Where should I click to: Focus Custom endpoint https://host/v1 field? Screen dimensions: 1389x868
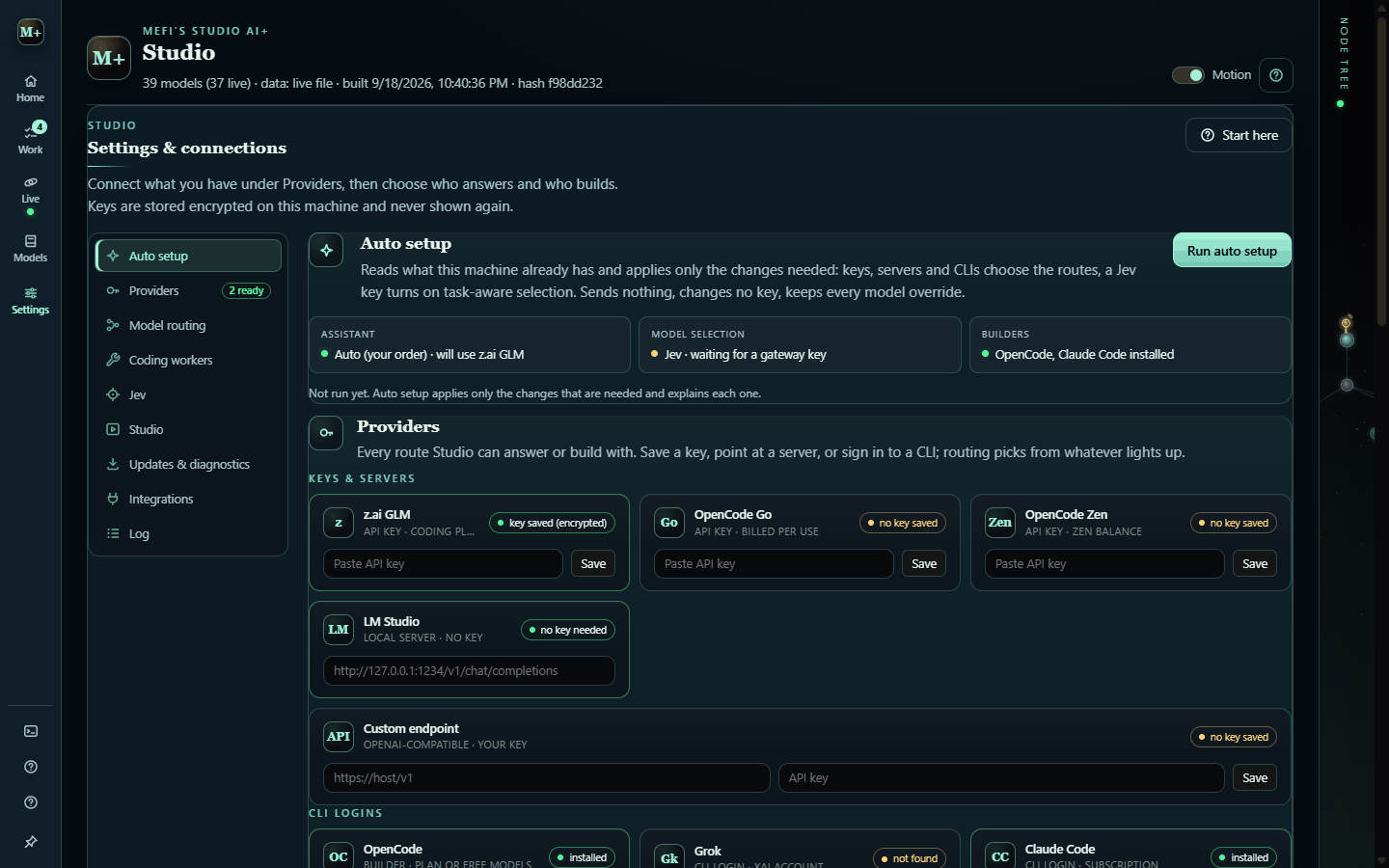coord(547,778)
